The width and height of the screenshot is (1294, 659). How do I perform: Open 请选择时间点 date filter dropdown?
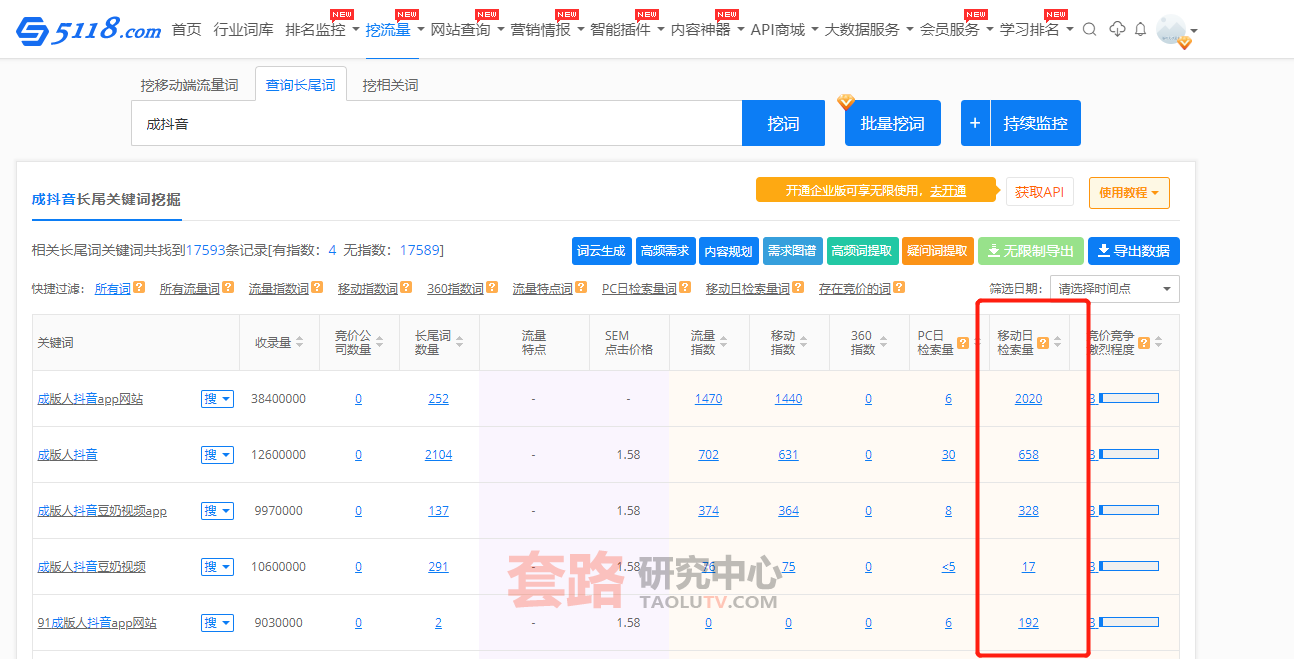1114,289
